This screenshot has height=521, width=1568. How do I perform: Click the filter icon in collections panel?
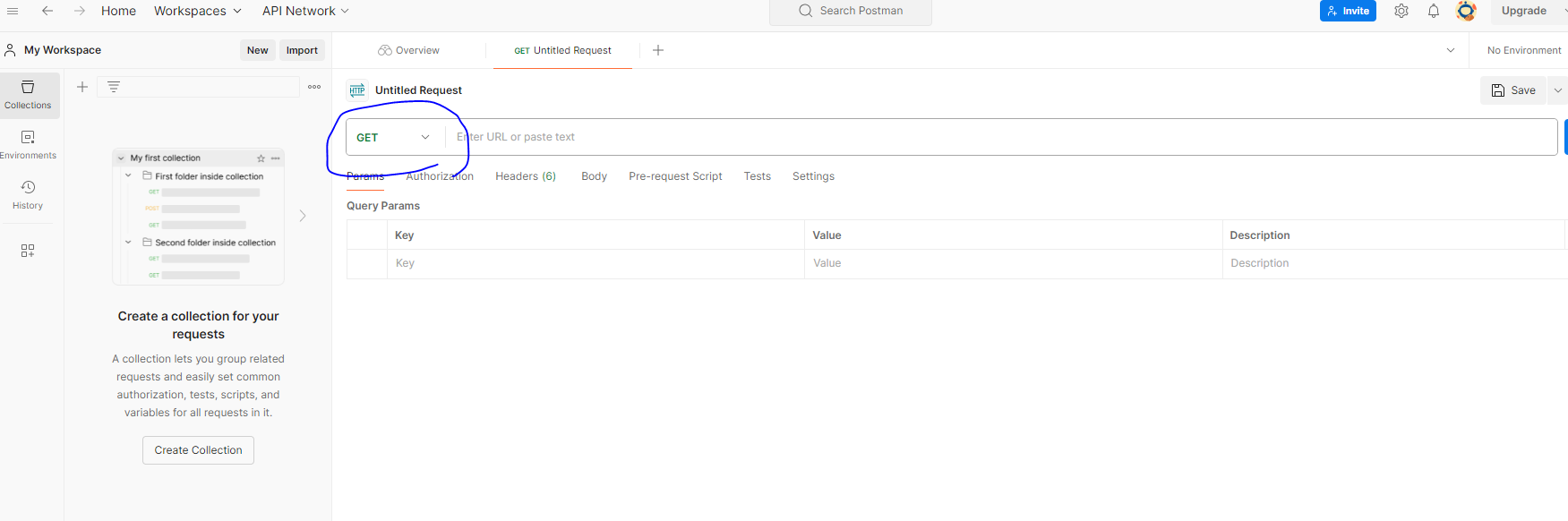click(114, 87)
